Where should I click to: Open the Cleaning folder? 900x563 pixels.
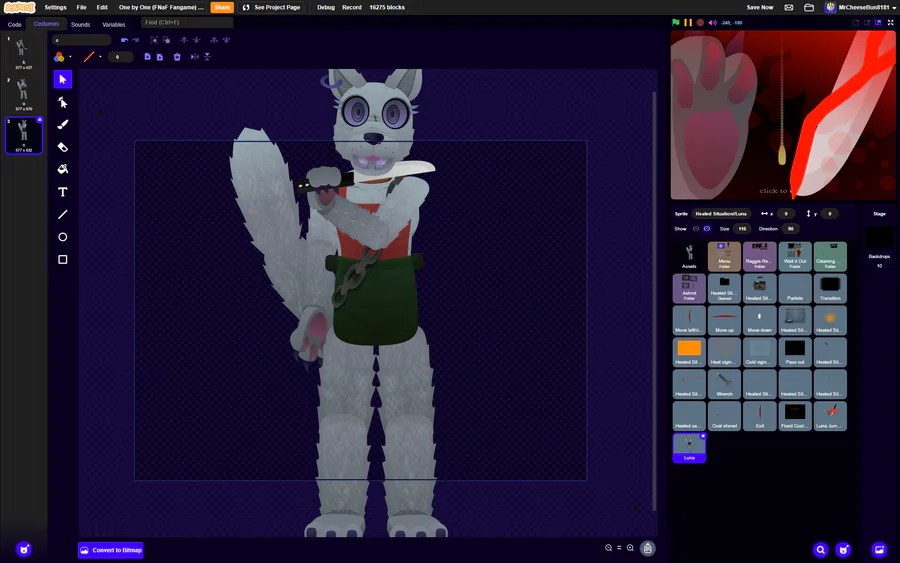[830, 256]
